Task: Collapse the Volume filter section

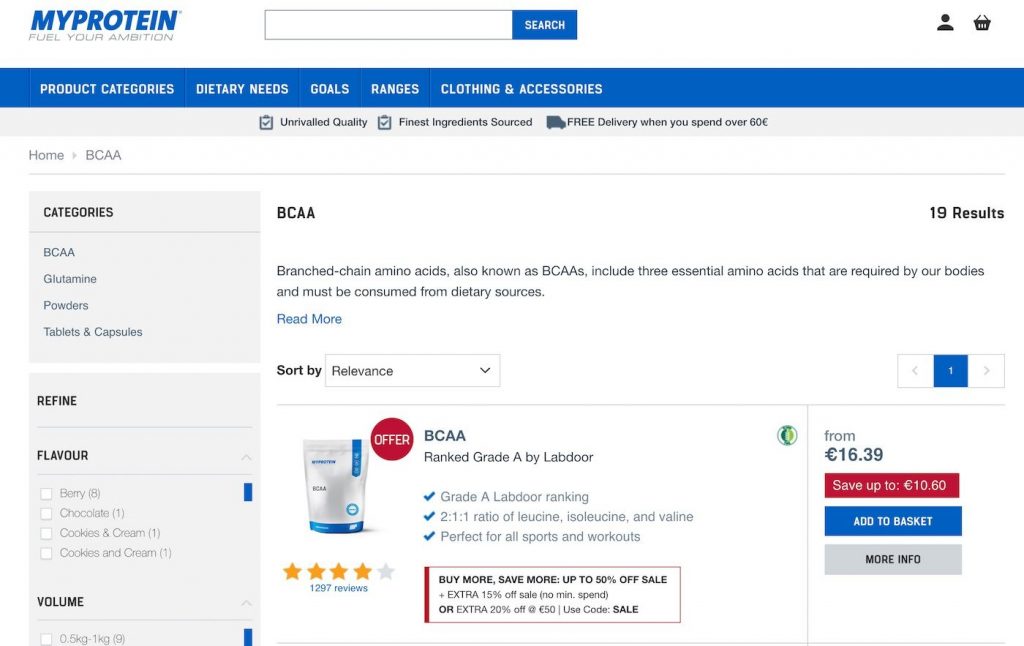Action: [246, 602]
